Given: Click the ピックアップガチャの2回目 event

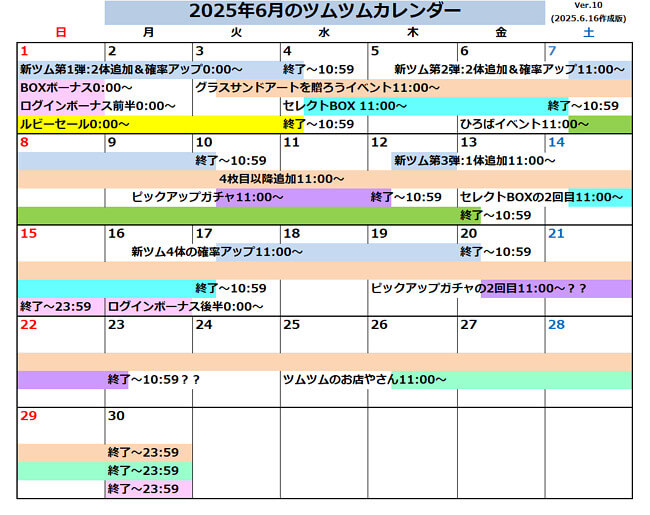Looking at the screenshot, I should pyautogui.click(x=479, y=288).
